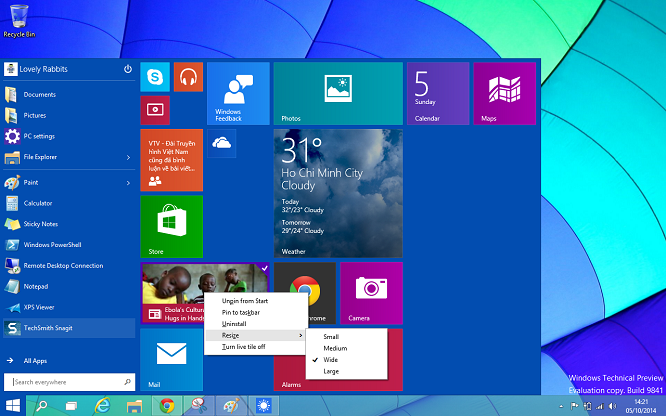Click the checkmark on the selected News tile
This screenshot has width=666, height=416.
point(264,268)
